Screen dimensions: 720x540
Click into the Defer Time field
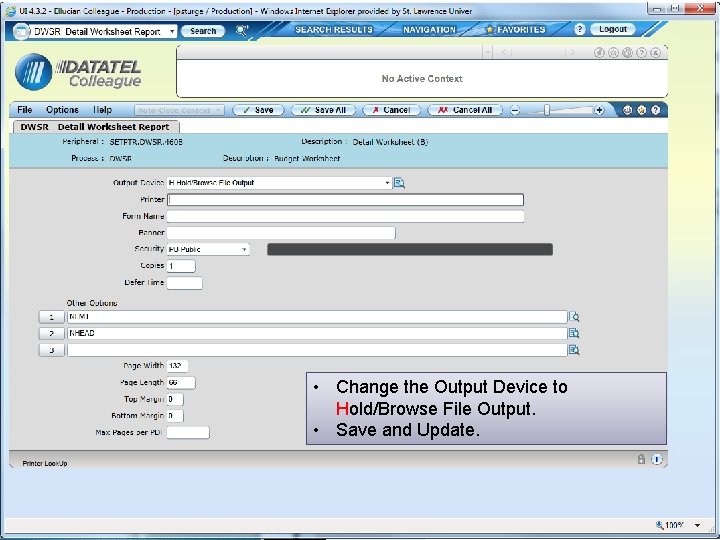point(185,283)
